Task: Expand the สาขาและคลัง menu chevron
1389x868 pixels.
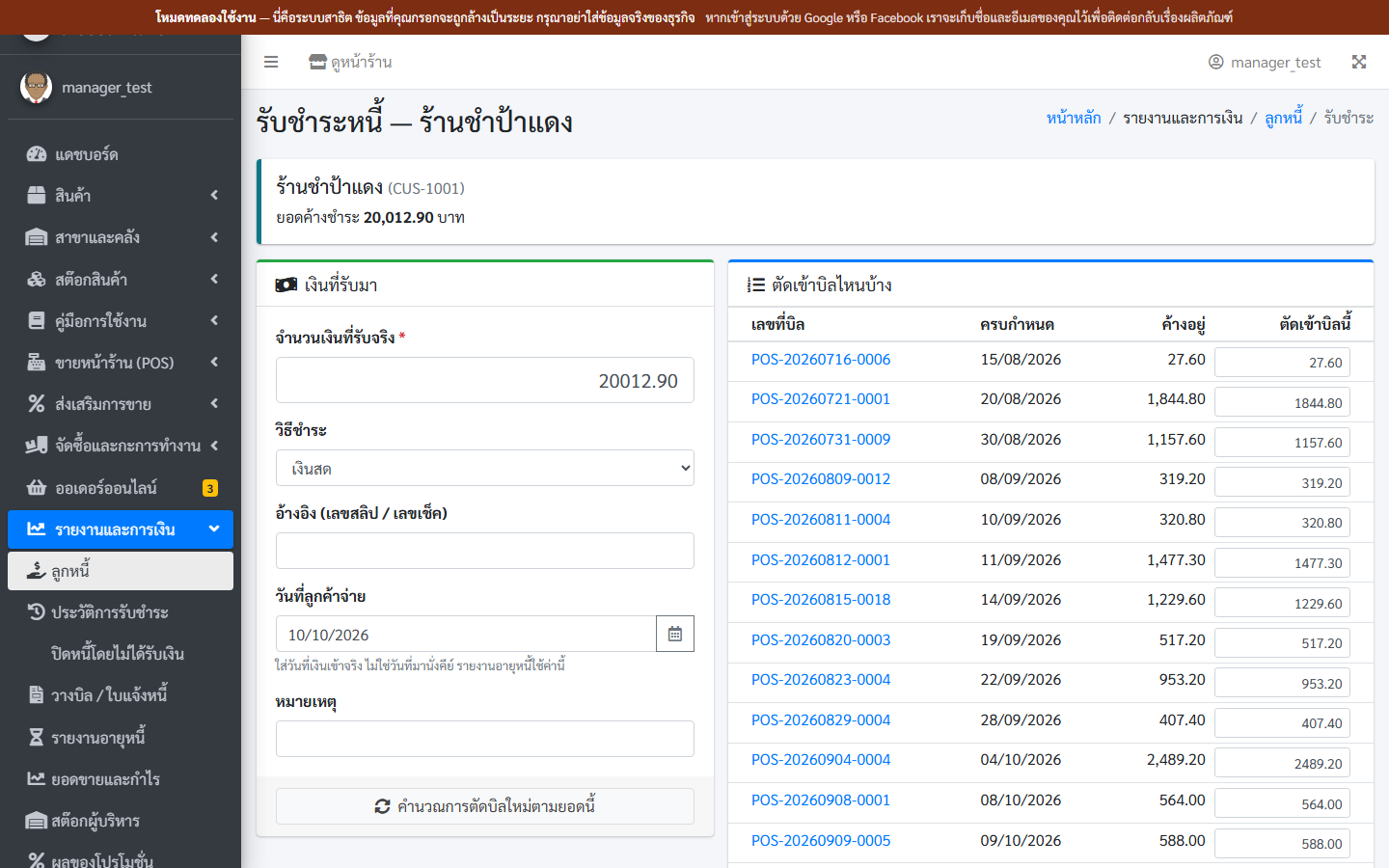Action: point(214,237)
